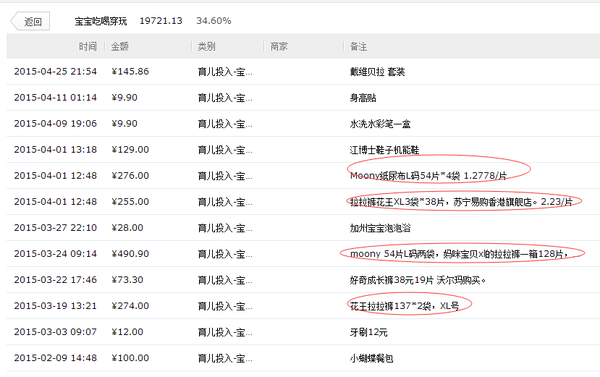The height and width of the screenshot is (377, 600).
Task: Click the amount ¥100.00
Action: (x=130, y=358)
